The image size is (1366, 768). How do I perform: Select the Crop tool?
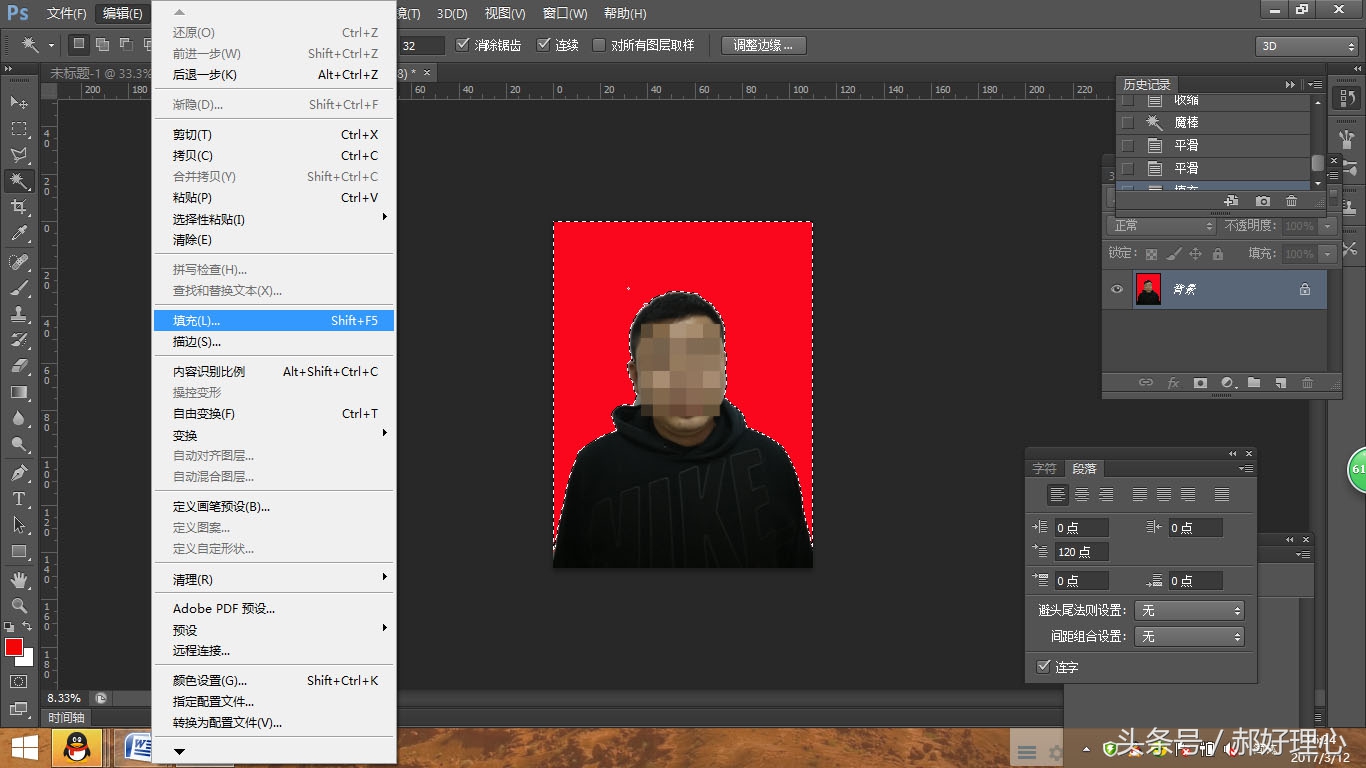19,207
